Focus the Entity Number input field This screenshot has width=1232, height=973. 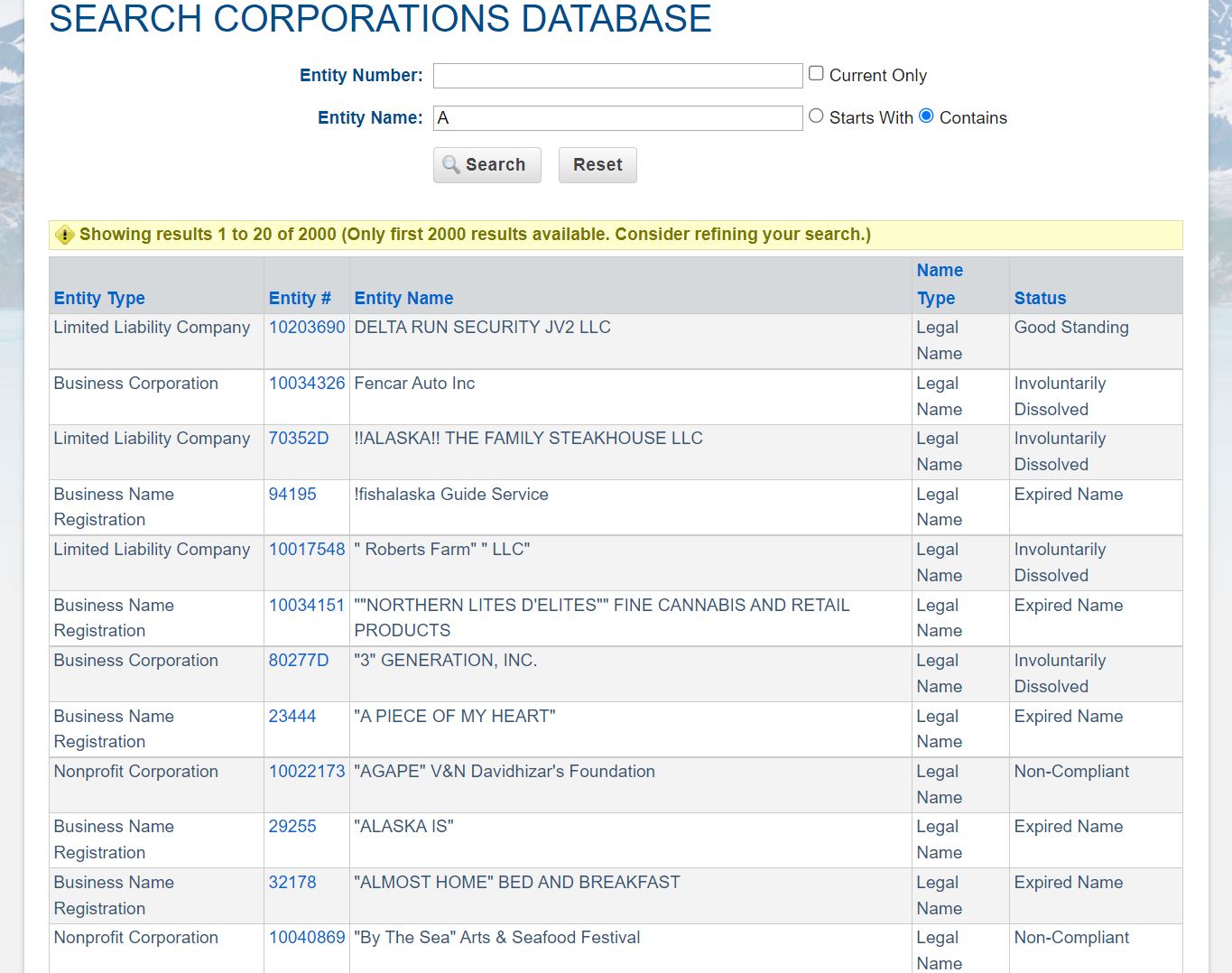point(618,76)
